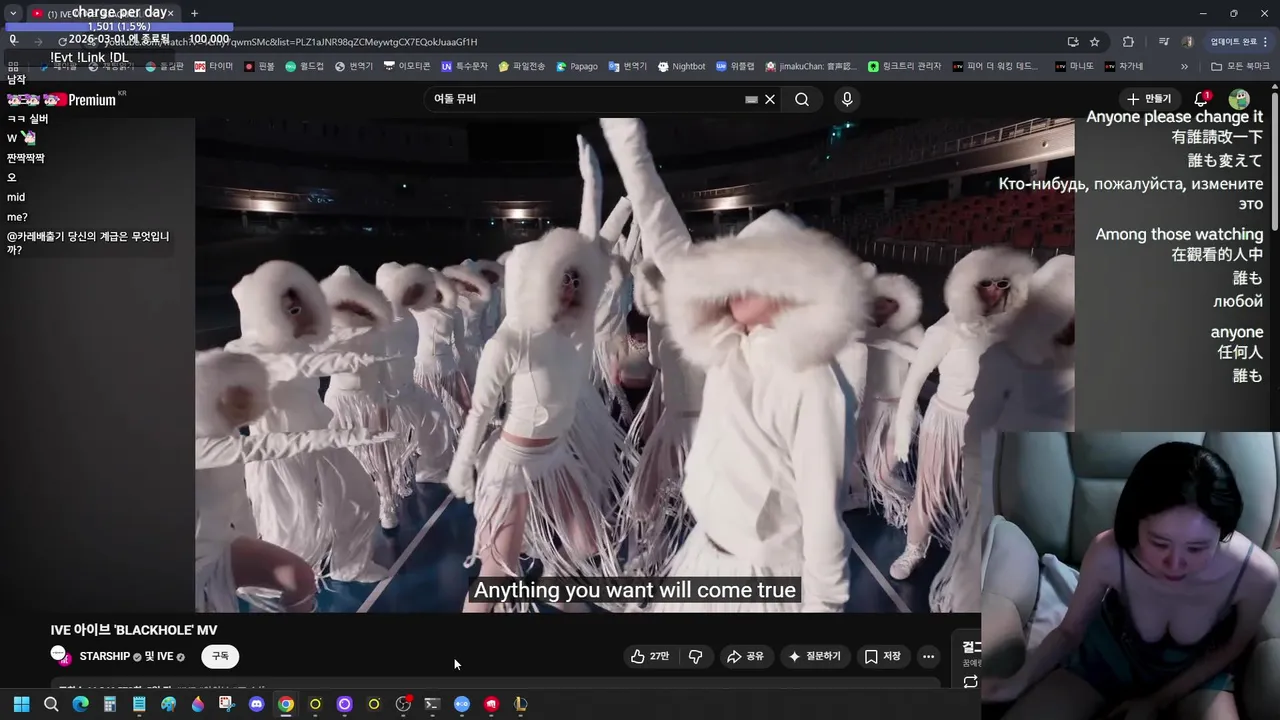This screenshot has width=1280, height=720.
Task: Click the thumbs-down dislike button
Action: pos(695,656)
